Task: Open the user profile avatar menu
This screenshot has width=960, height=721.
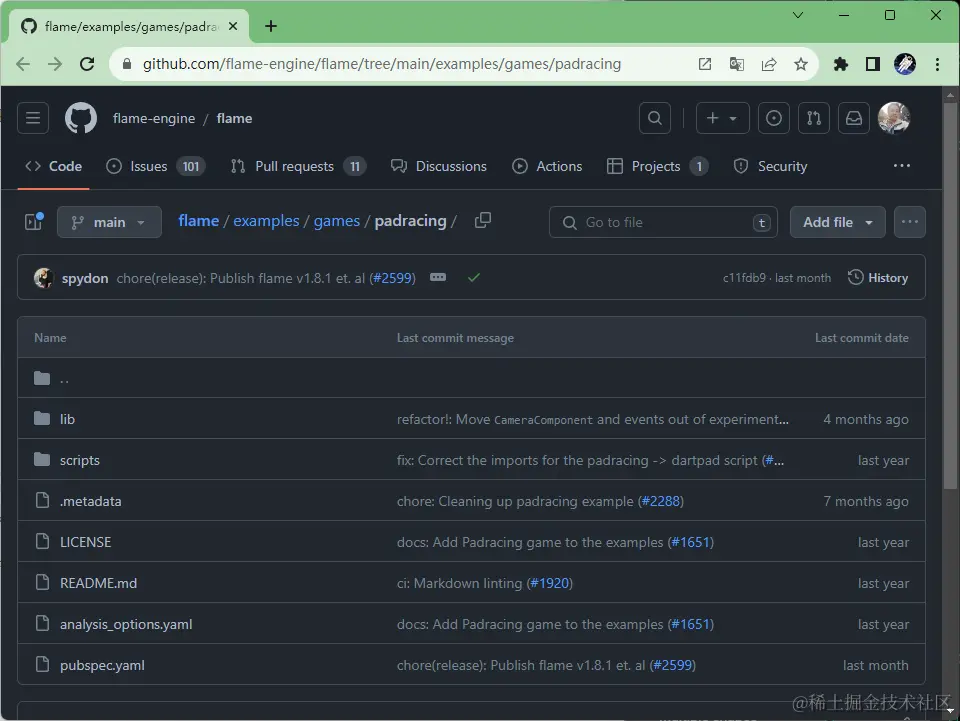Action: [894, 118]
